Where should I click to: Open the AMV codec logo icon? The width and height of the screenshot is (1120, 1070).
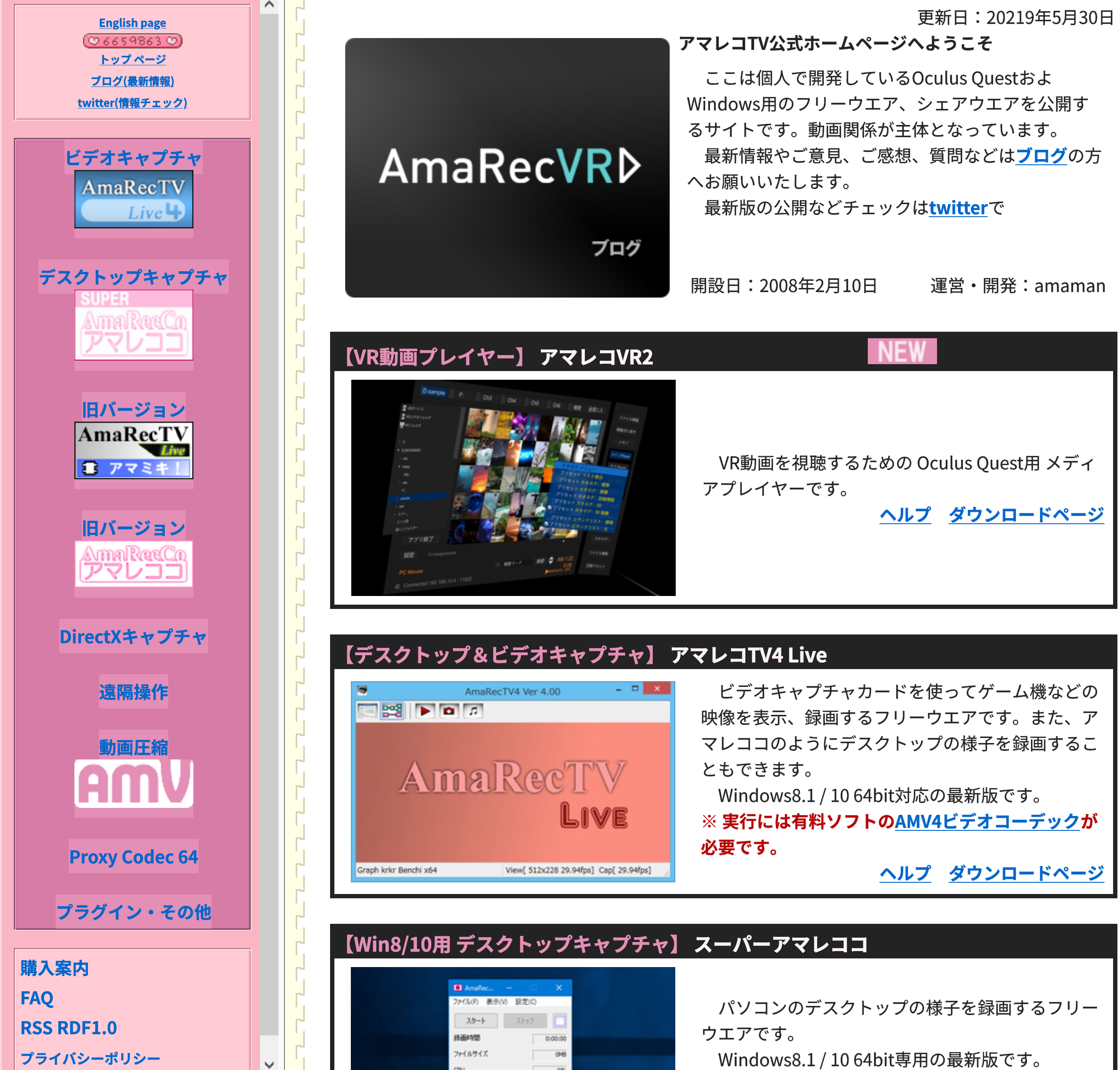pos(134,783)
